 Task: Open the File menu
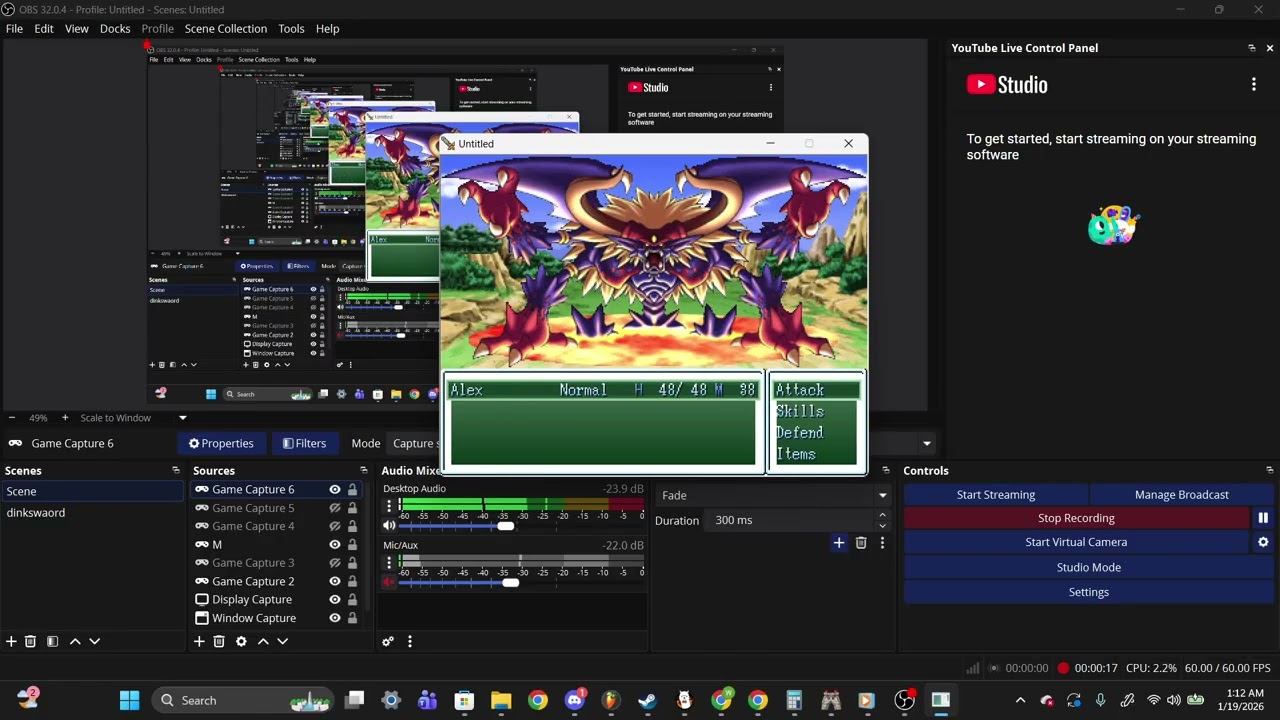click(x=14, y=28)
